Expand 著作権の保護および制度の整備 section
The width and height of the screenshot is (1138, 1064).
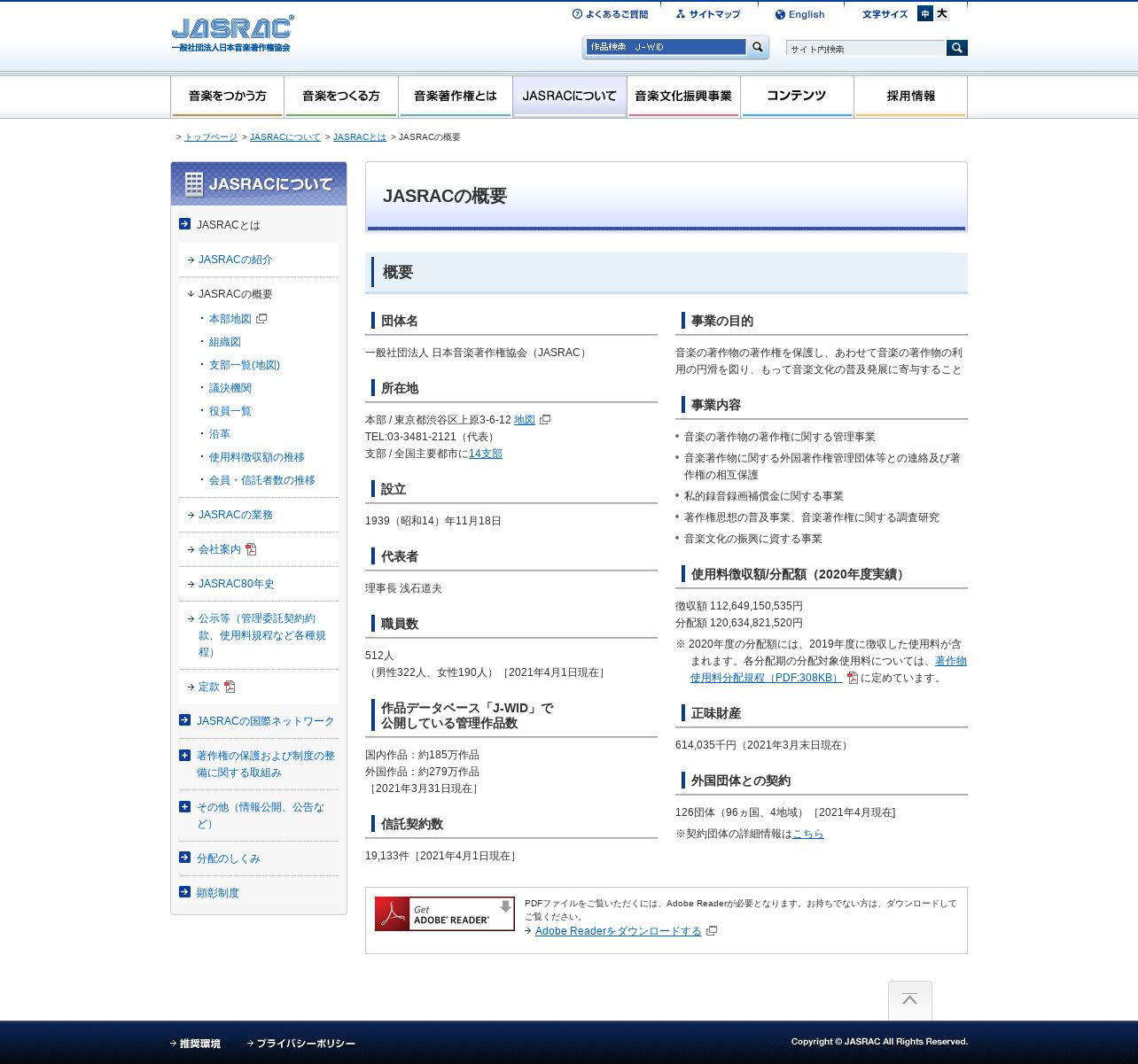click(266, 764)
